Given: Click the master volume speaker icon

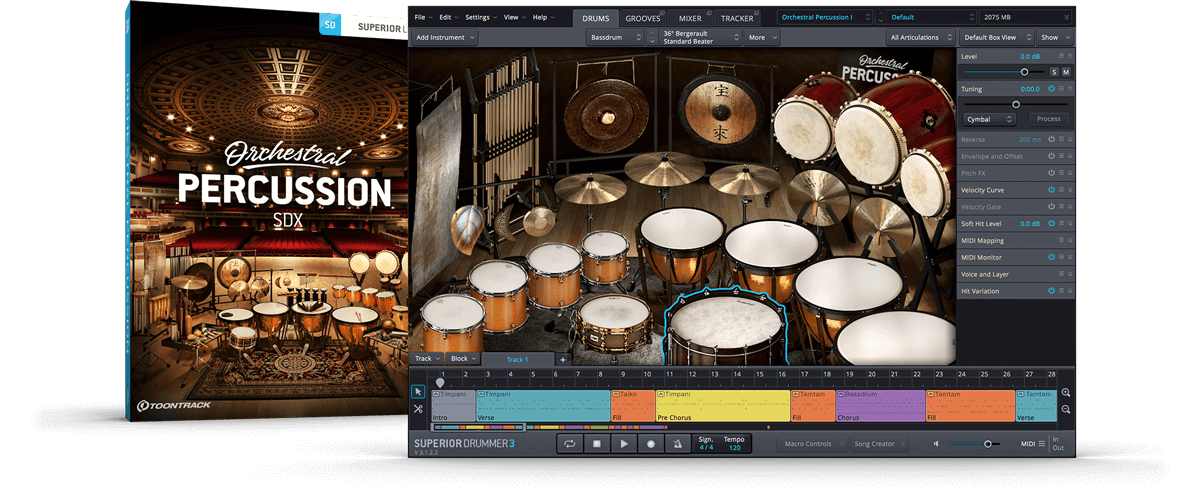Looking at the screenshot, I should pyautogui.click(x=936, y=444).
